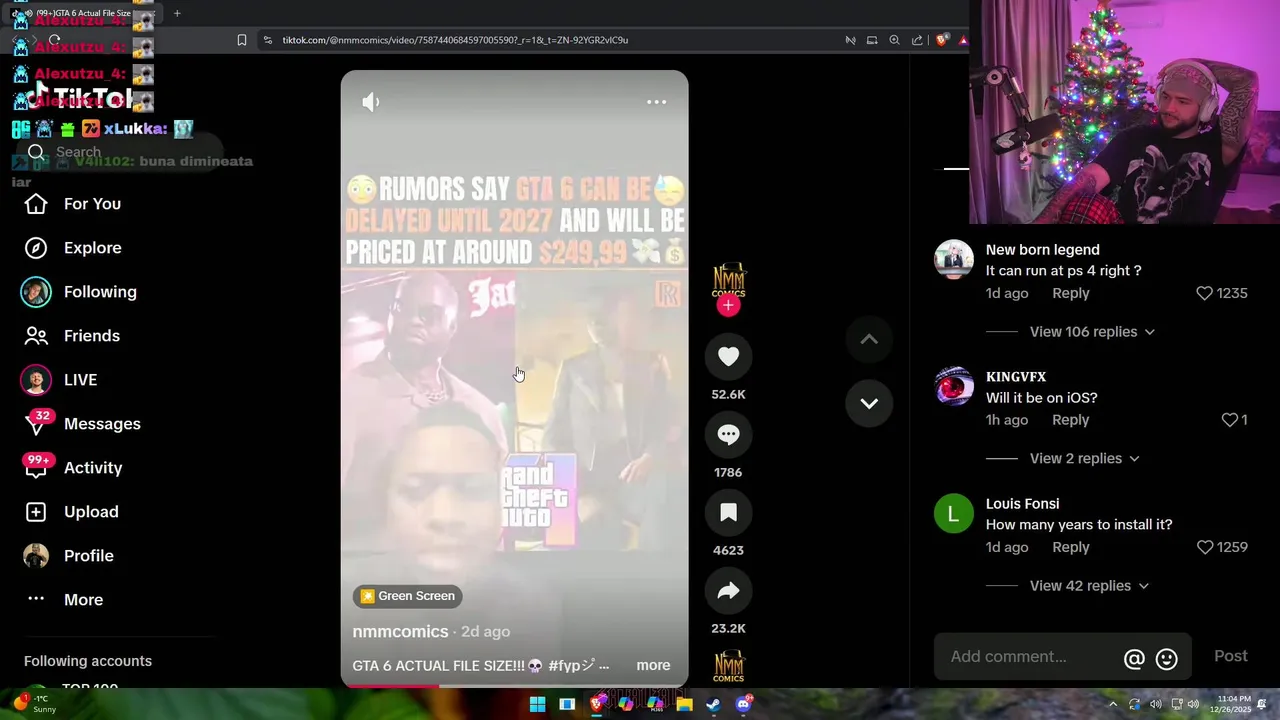
Task: Open the nmmcomics username link
Action: point(400,632)
